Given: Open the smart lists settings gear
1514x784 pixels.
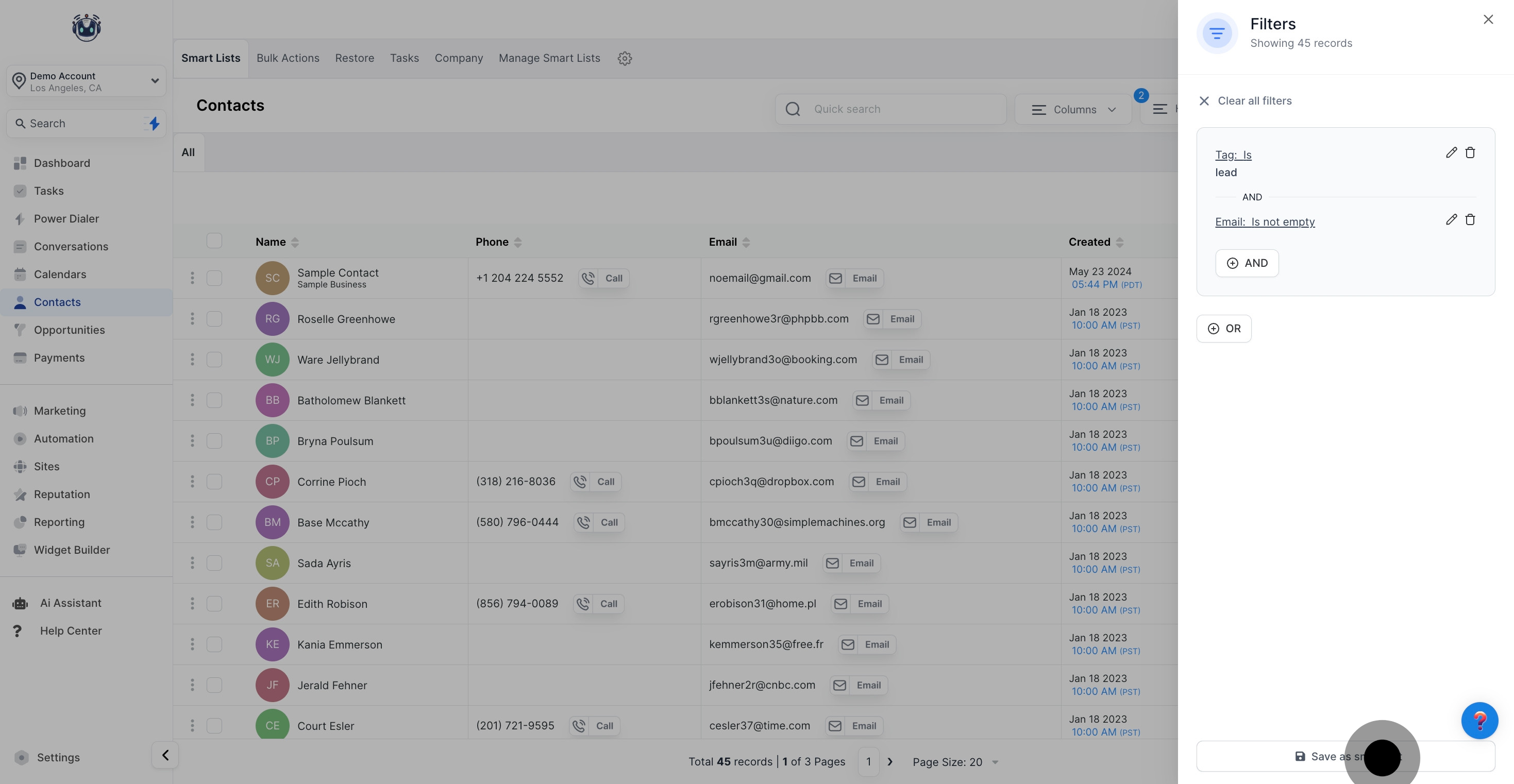Looking at the screenshot, I should pyautogui.click(x=624, y=58).
